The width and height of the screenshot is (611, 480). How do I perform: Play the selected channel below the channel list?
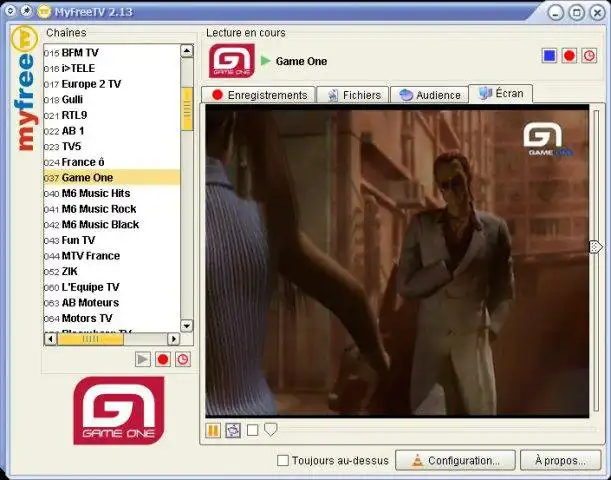tap(143, 359)
